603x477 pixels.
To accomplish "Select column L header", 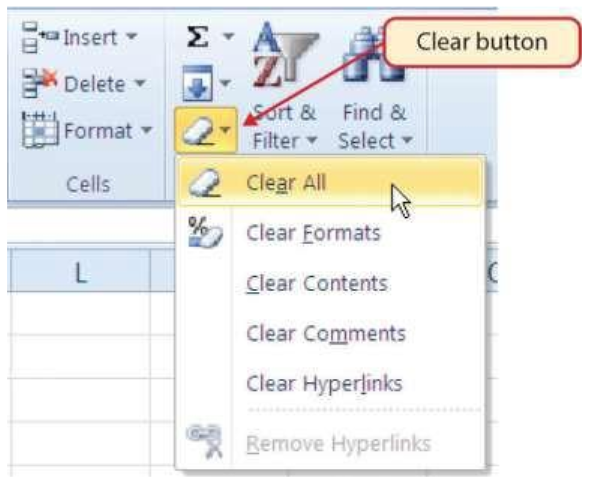I will (x=80, y=271).
